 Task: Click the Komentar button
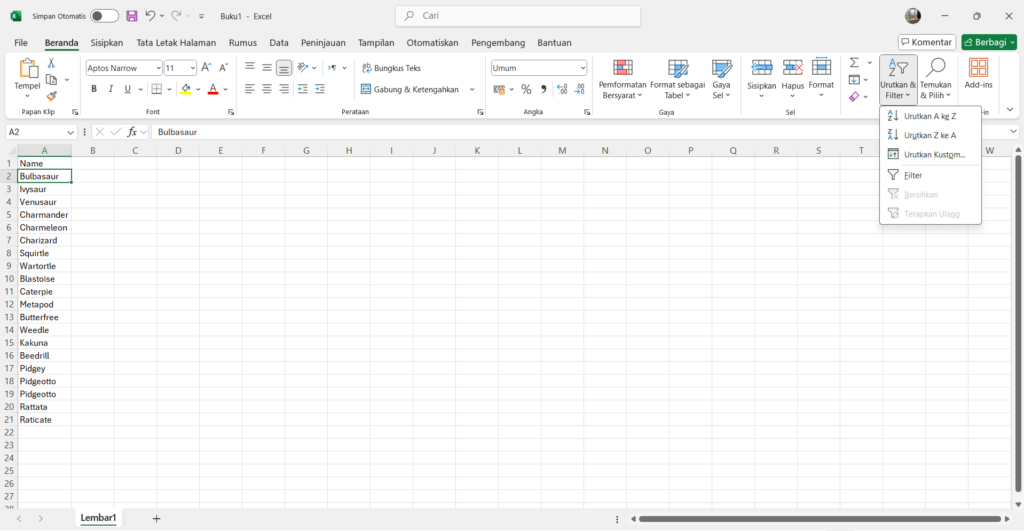927,42
